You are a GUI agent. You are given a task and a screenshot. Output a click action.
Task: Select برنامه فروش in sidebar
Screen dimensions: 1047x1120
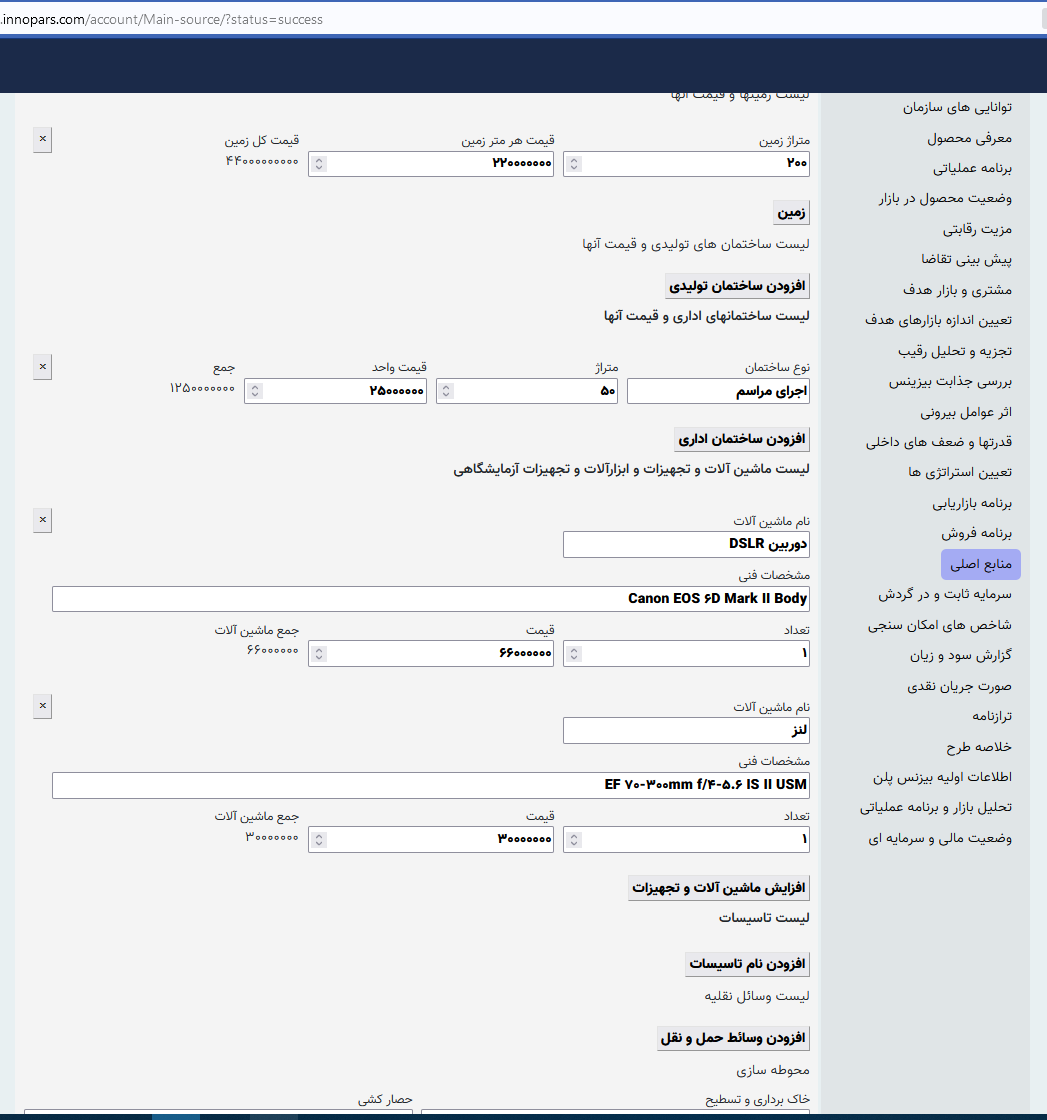(x=976, y=534)
